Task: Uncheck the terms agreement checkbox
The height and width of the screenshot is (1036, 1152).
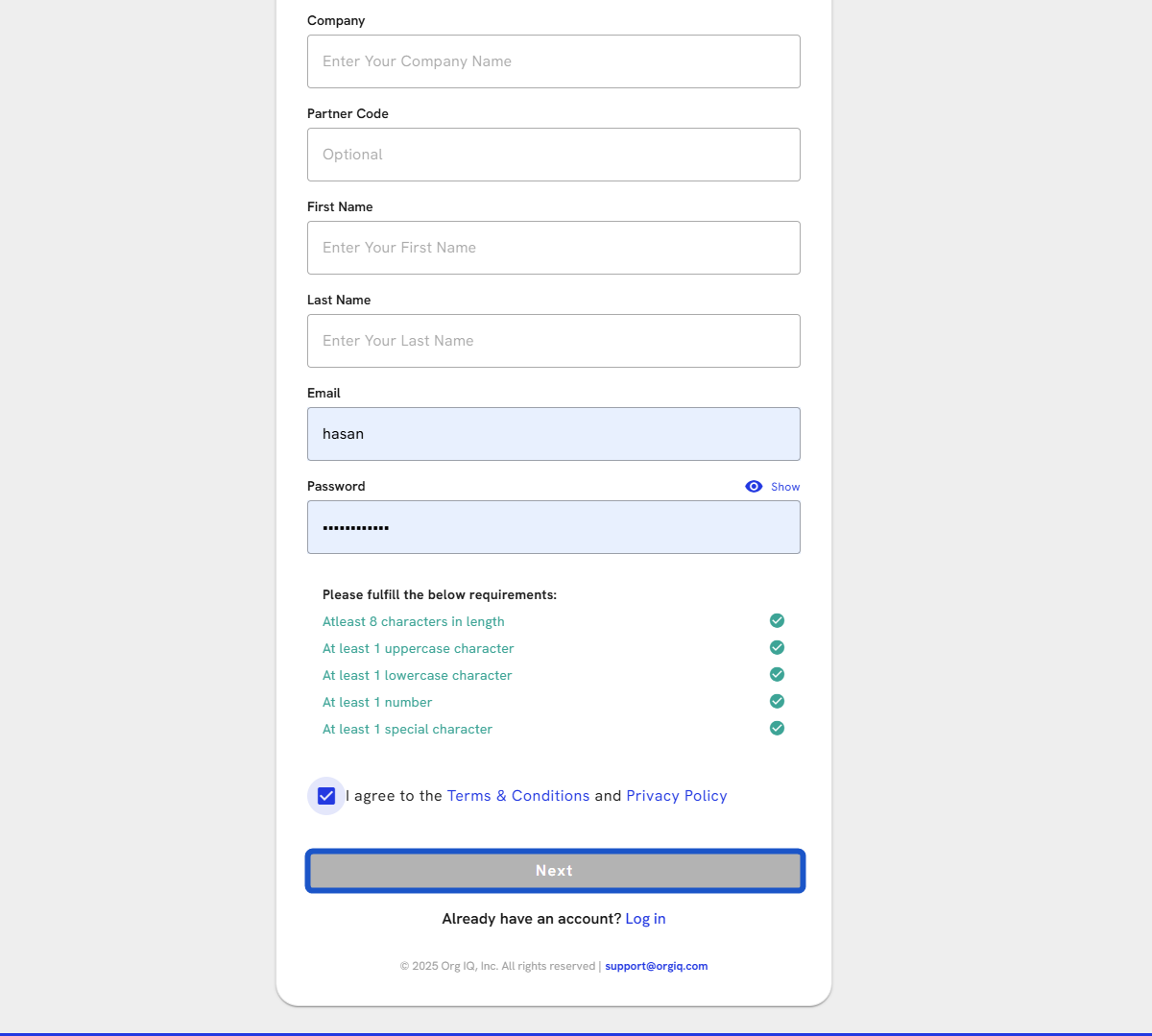Action: click(326, 796)
